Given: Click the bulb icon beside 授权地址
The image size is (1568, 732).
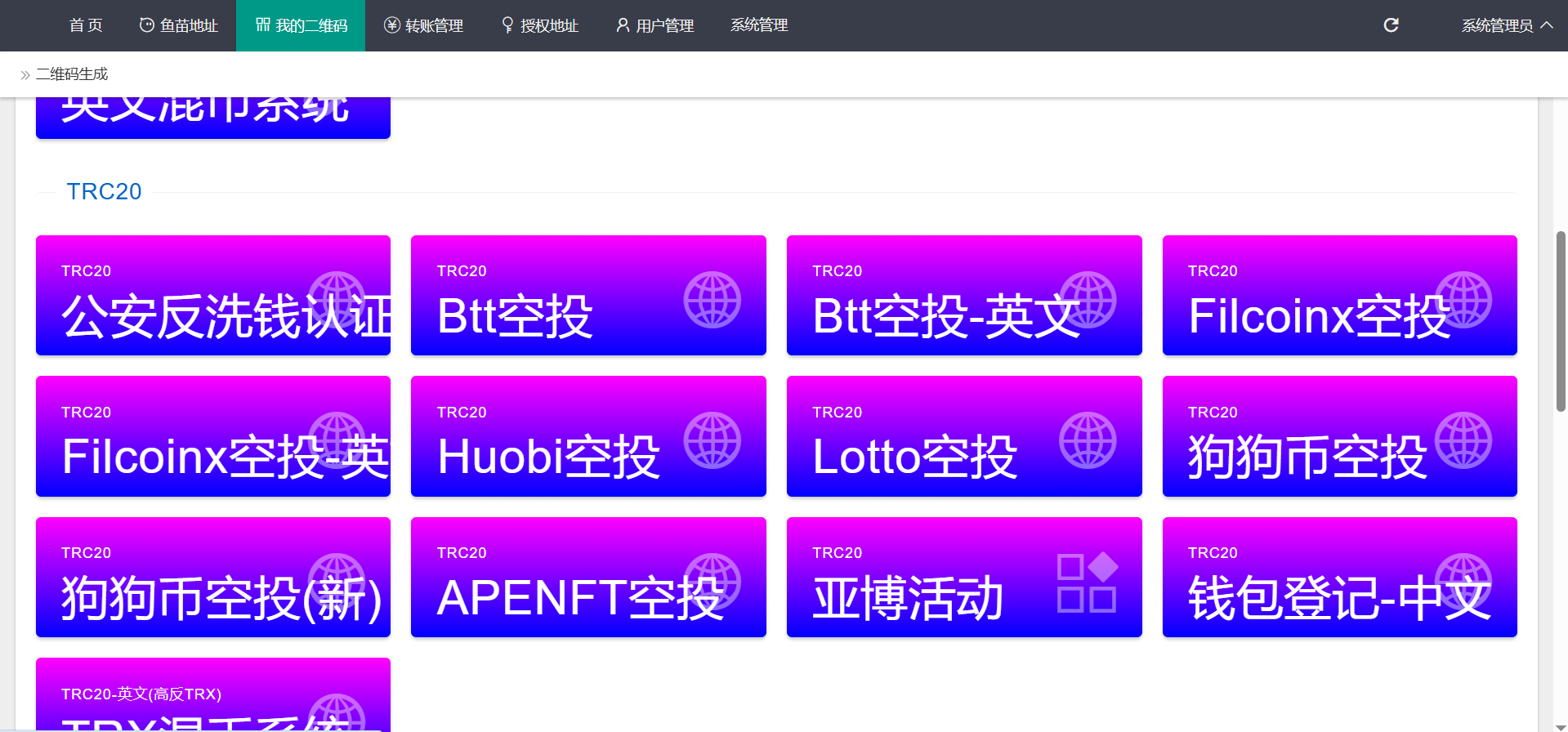Looking at the screenshot, I should click(507, 25).
